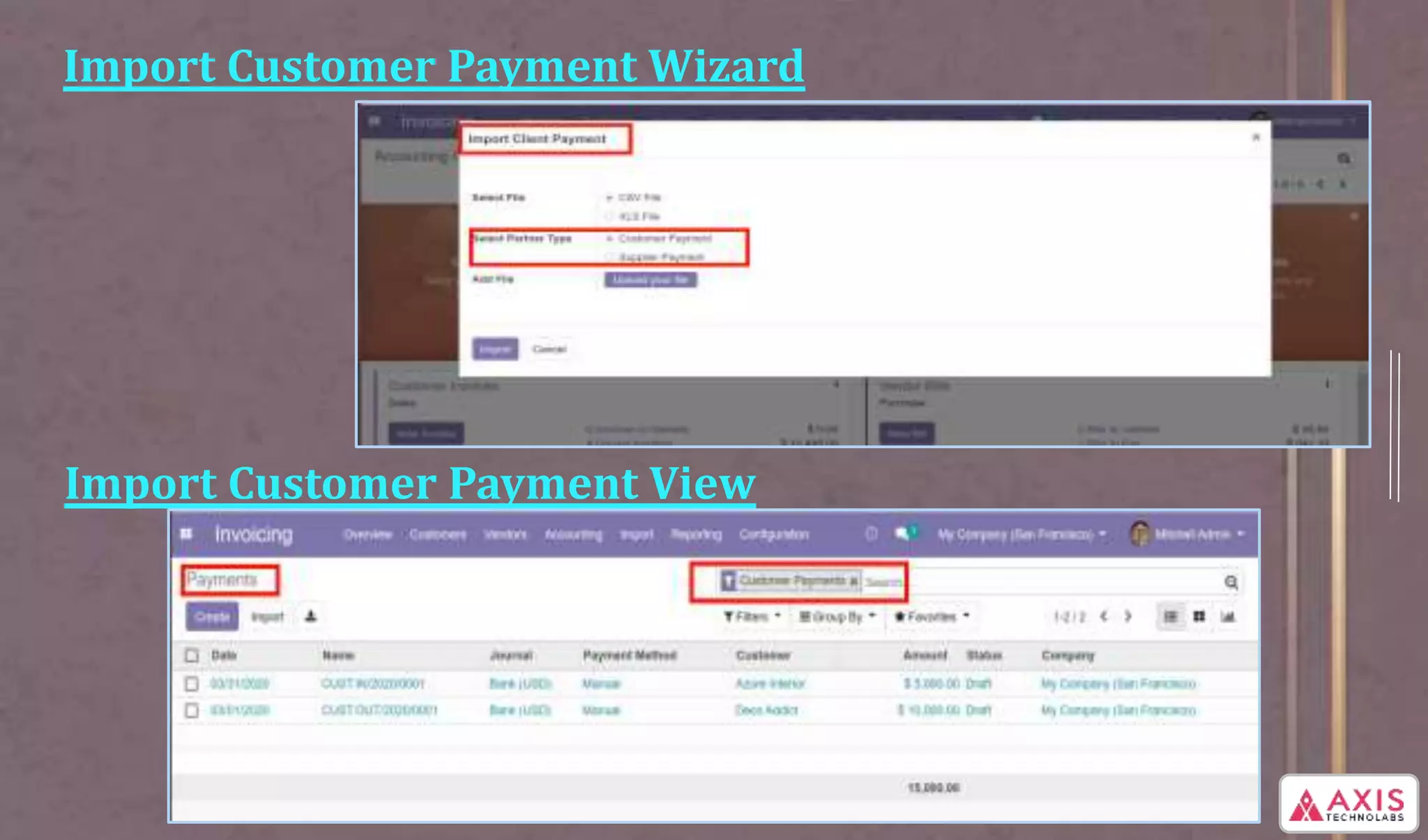Open payment CUST.IN/2020/0001
Screen dimensions: 1428x840
[372, 684]
